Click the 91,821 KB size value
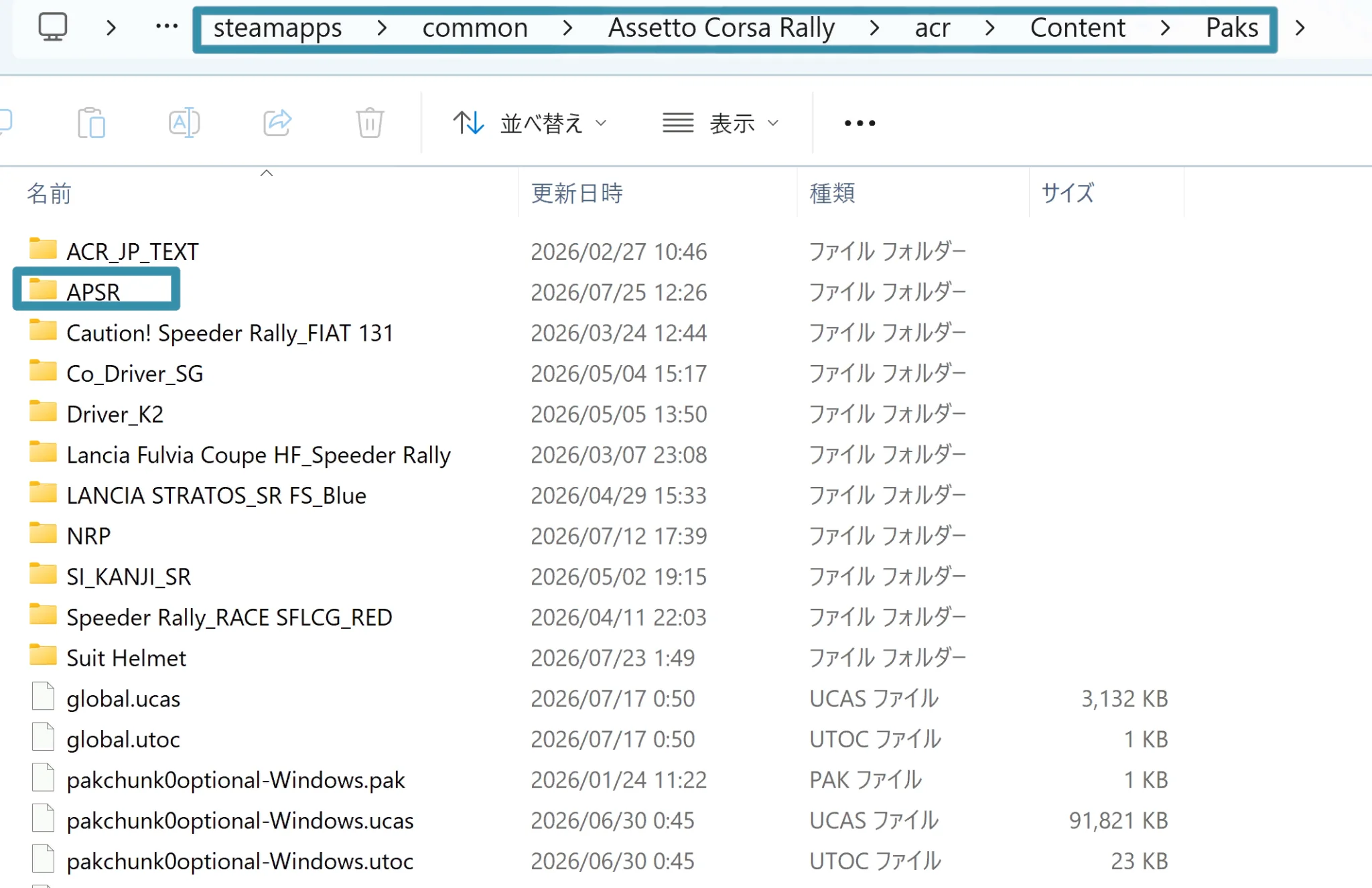 (1118, 821)
